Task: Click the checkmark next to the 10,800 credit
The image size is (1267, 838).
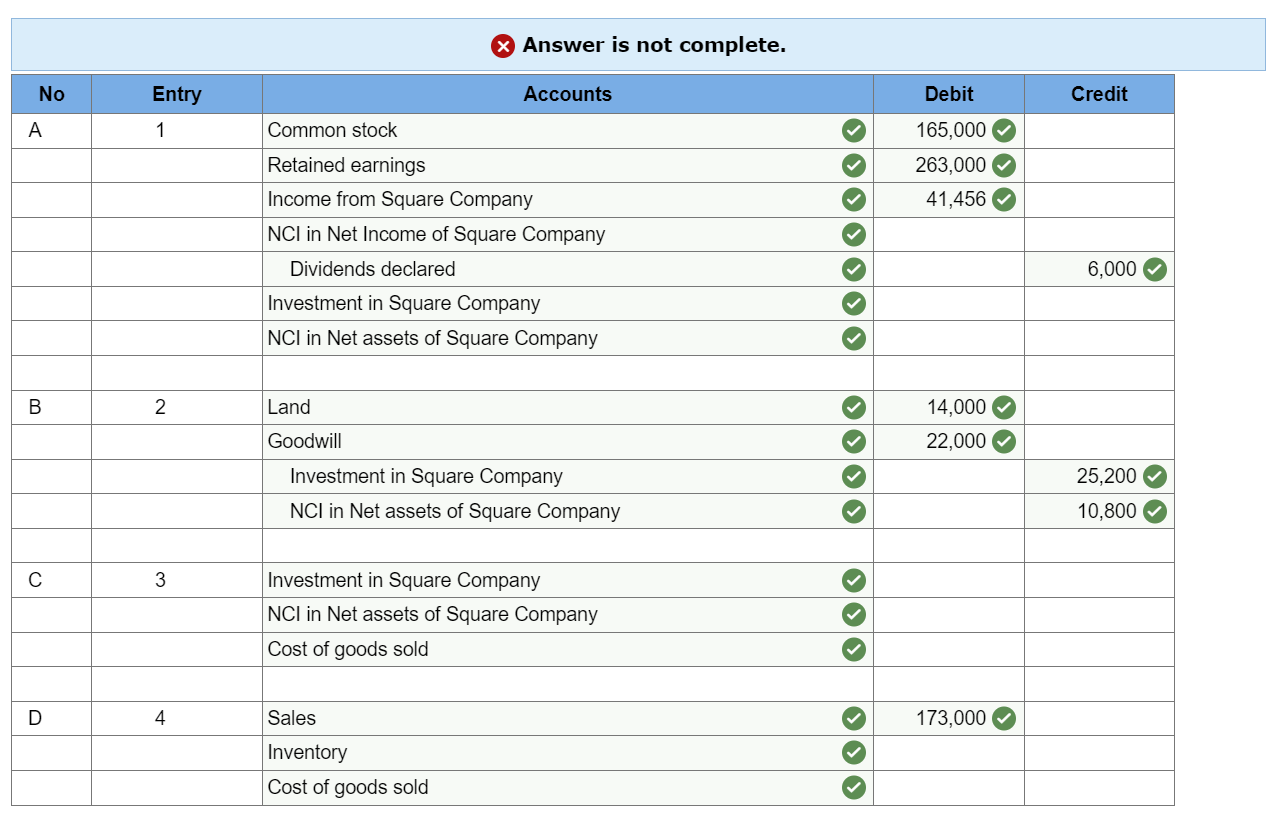Action: [1155, 511]
